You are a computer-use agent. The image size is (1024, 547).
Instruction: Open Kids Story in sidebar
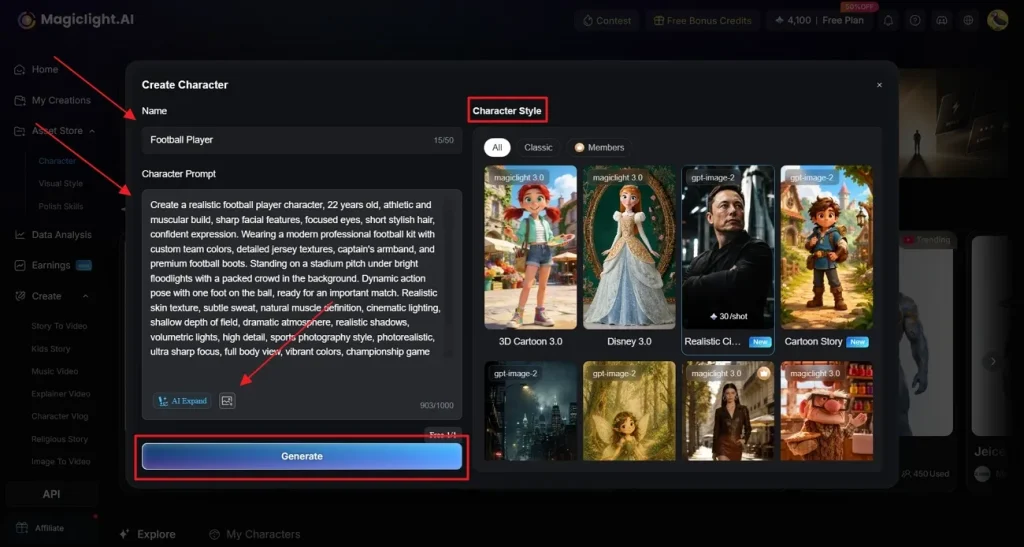click(x=50, y=349)
